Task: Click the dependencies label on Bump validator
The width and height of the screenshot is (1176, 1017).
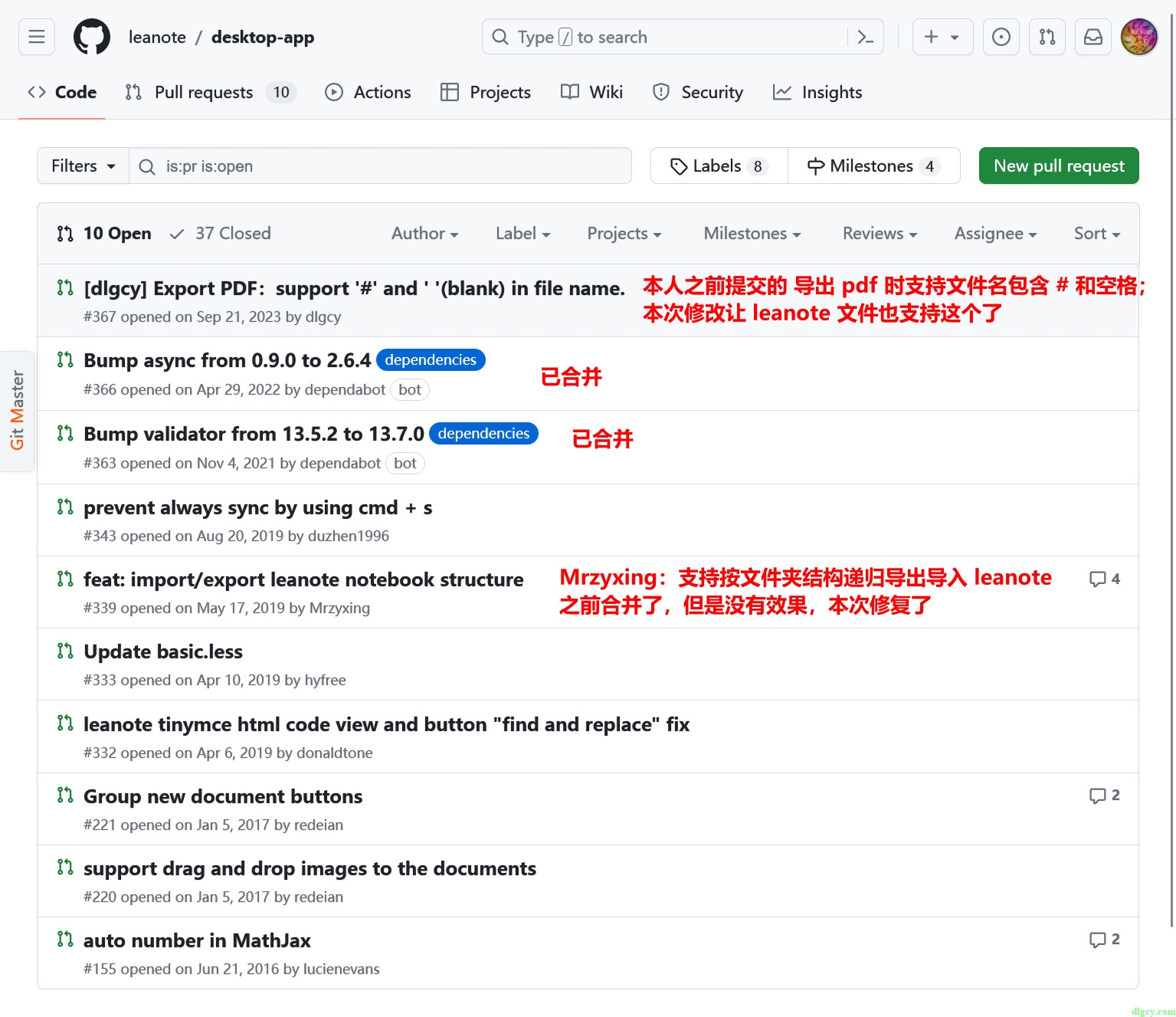Action: click(x=483, y=434)
